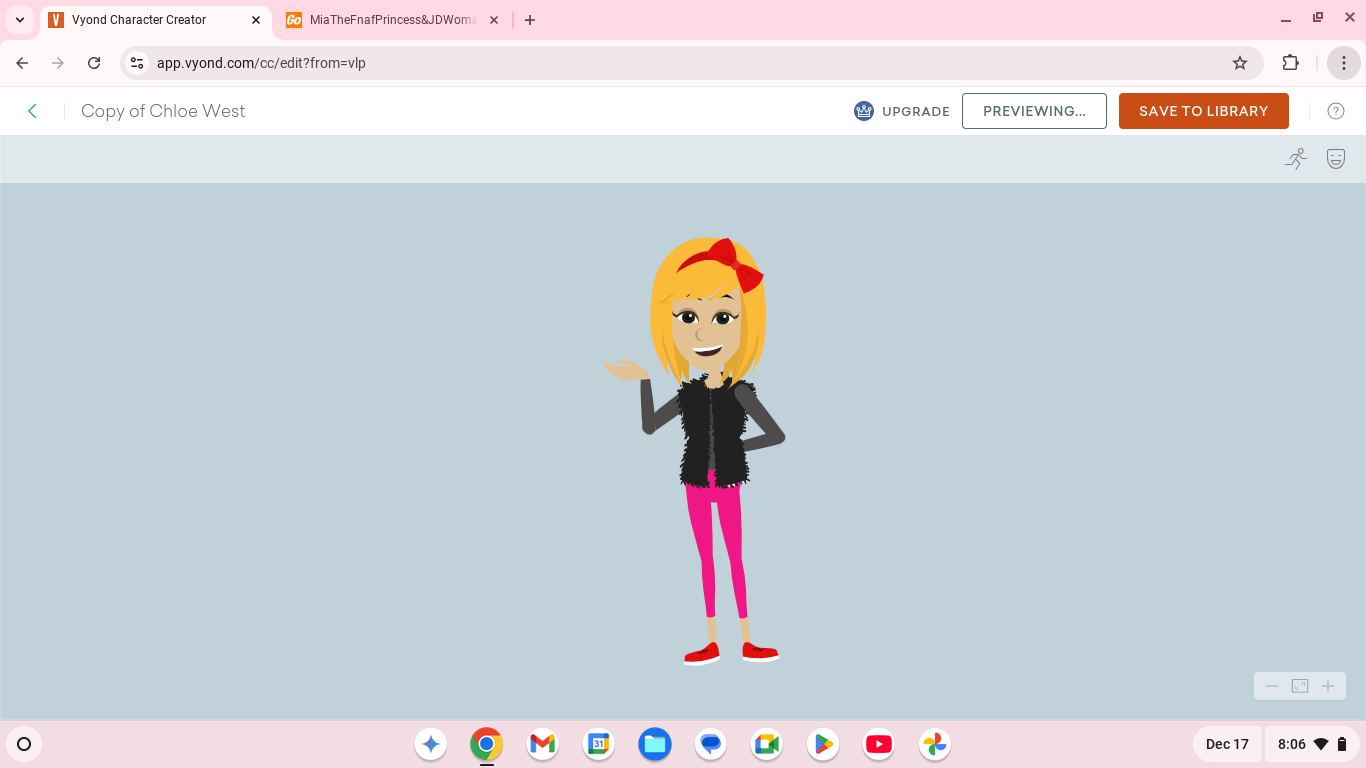Viewport: 1366px width, 768px height.
Task: Open the Play Store from the shelf
Action: 823,744
